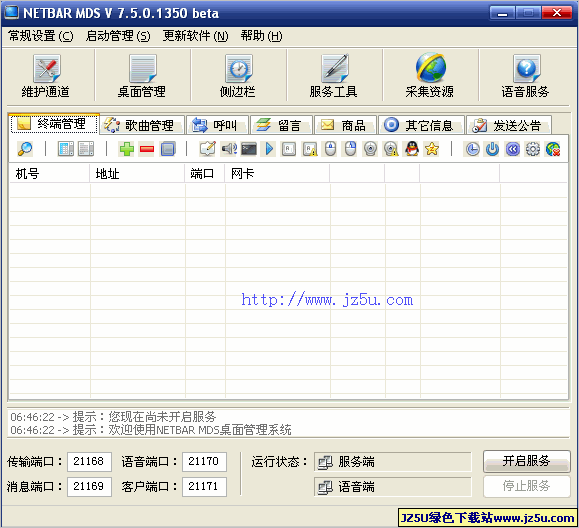Click the edit note pencil icon
The width and height of the screenshot is (579, 528).
pyautogui.click(x=208, y=149)
